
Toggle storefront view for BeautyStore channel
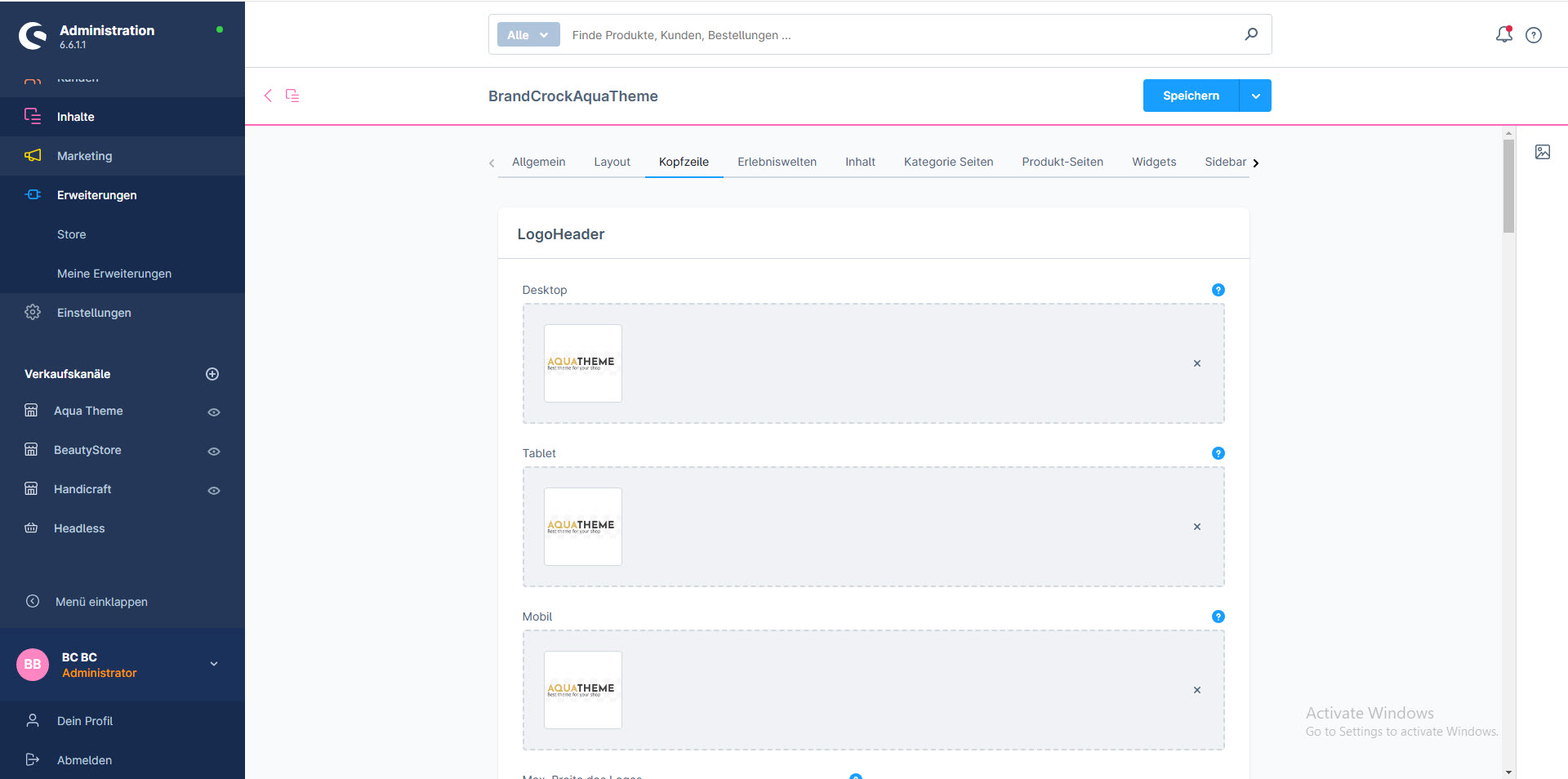214,452
